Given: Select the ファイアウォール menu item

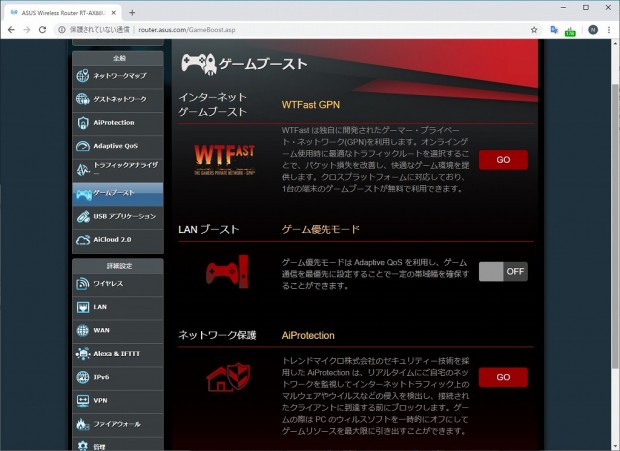Looking at the screenshot, I should click(118, 424).
